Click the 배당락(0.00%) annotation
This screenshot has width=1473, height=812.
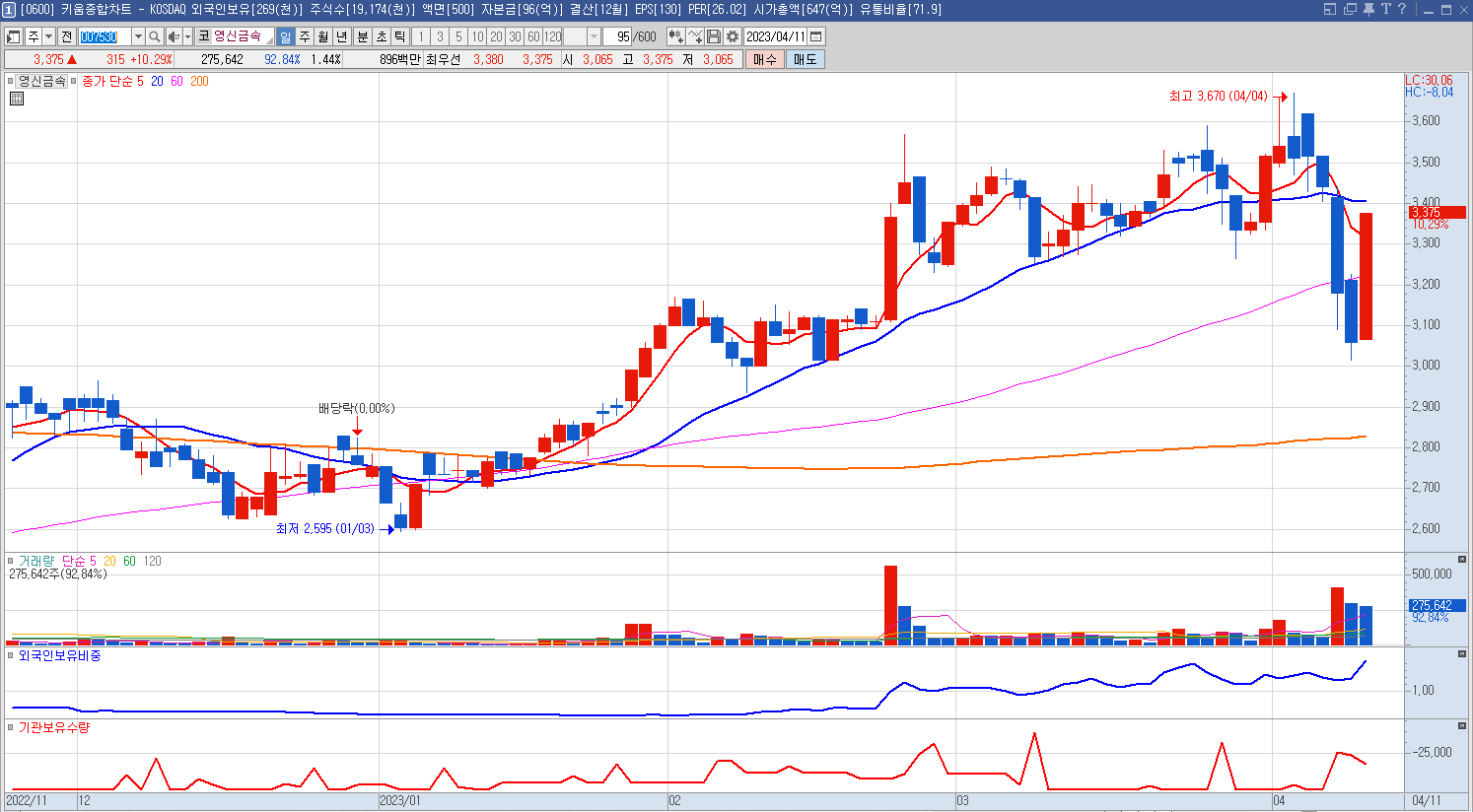pos(356,409)
